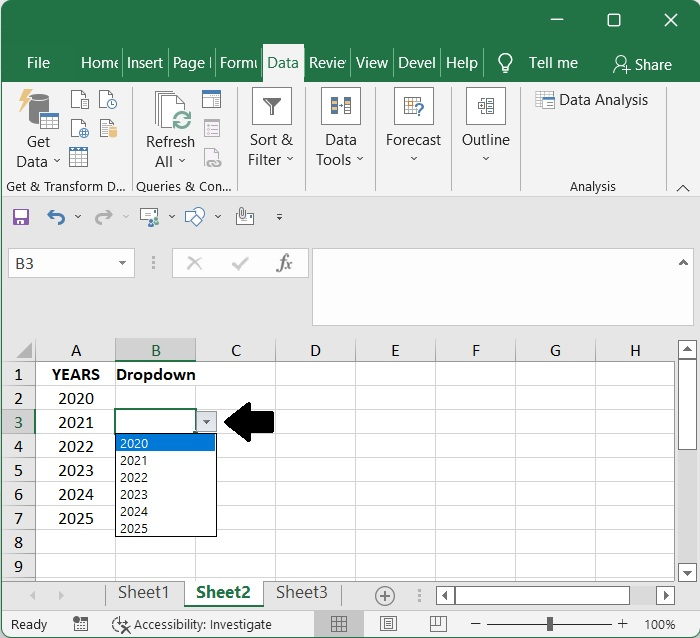Click the Data Tools icon

(341, 106)
